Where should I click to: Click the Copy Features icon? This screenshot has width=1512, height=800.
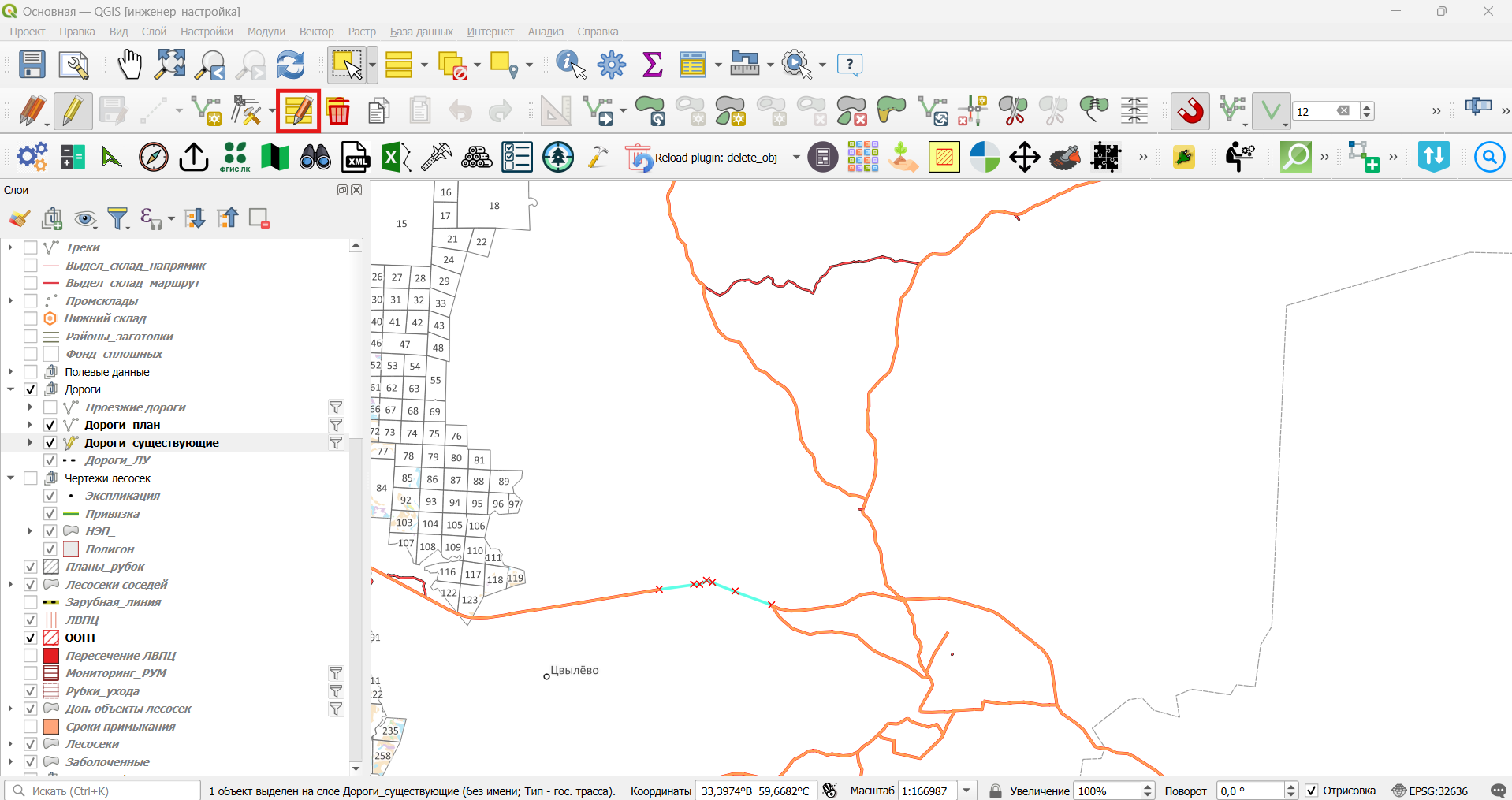click(379, 111)
